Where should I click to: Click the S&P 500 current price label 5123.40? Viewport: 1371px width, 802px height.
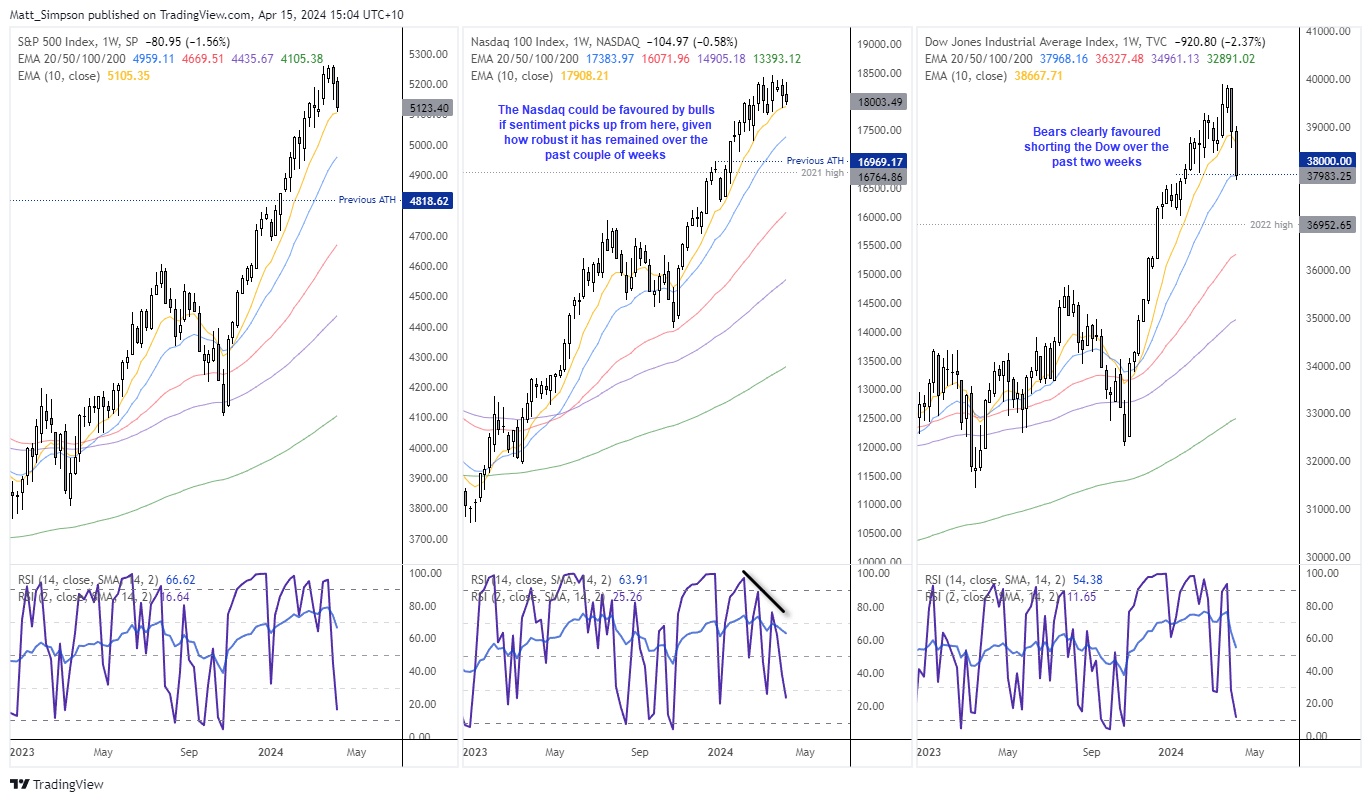(x=429, y=108)
